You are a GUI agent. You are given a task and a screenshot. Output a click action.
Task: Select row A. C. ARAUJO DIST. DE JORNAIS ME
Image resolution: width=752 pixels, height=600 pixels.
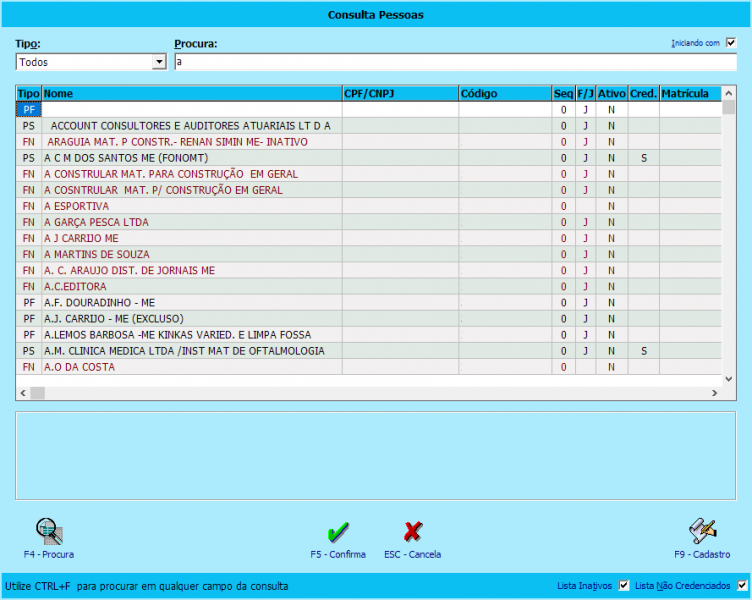[x=369, y=271]
